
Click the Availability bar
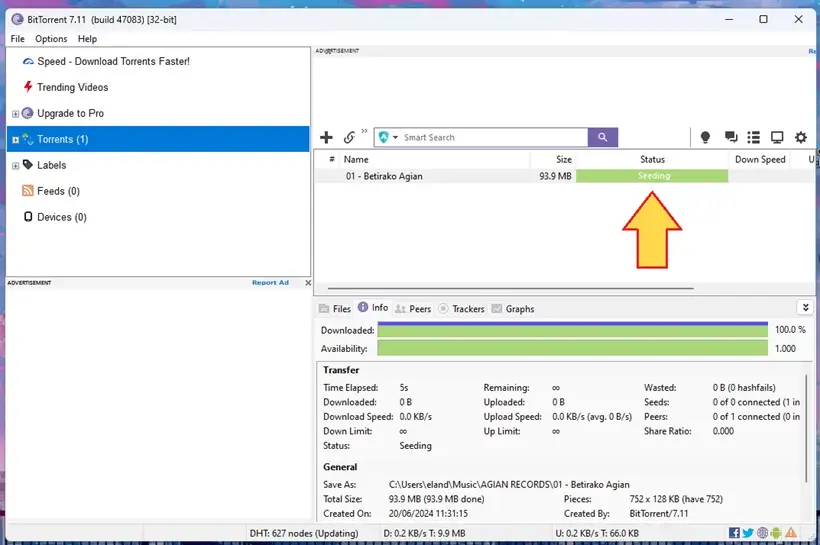click(573, 348)
